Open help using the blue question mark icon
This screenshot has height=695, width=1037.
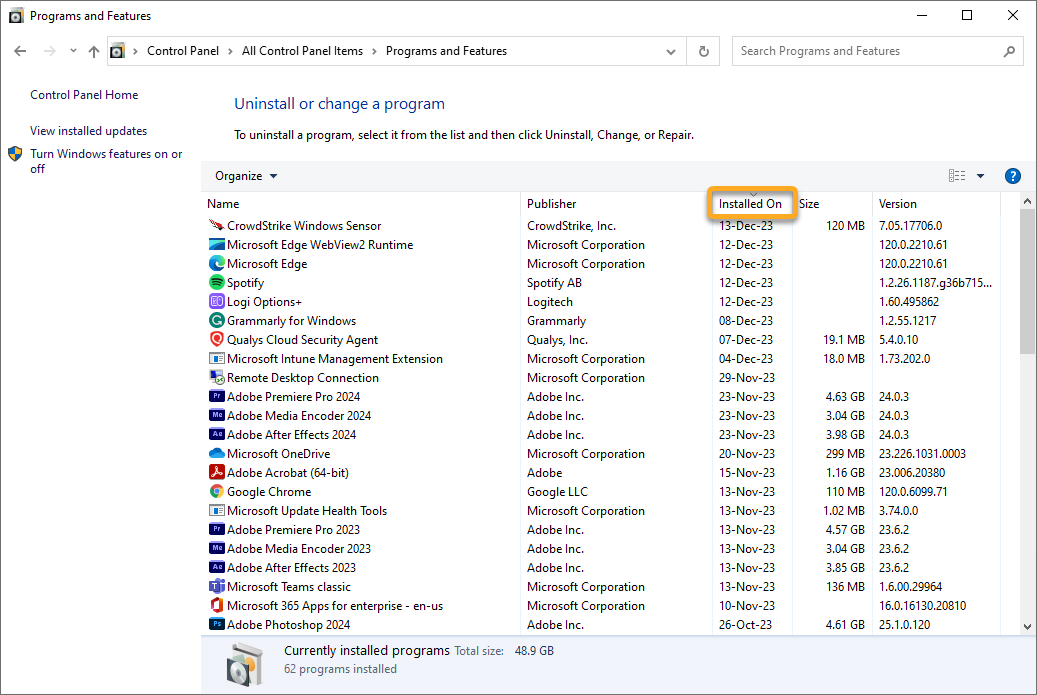(x=1012, y=176)
